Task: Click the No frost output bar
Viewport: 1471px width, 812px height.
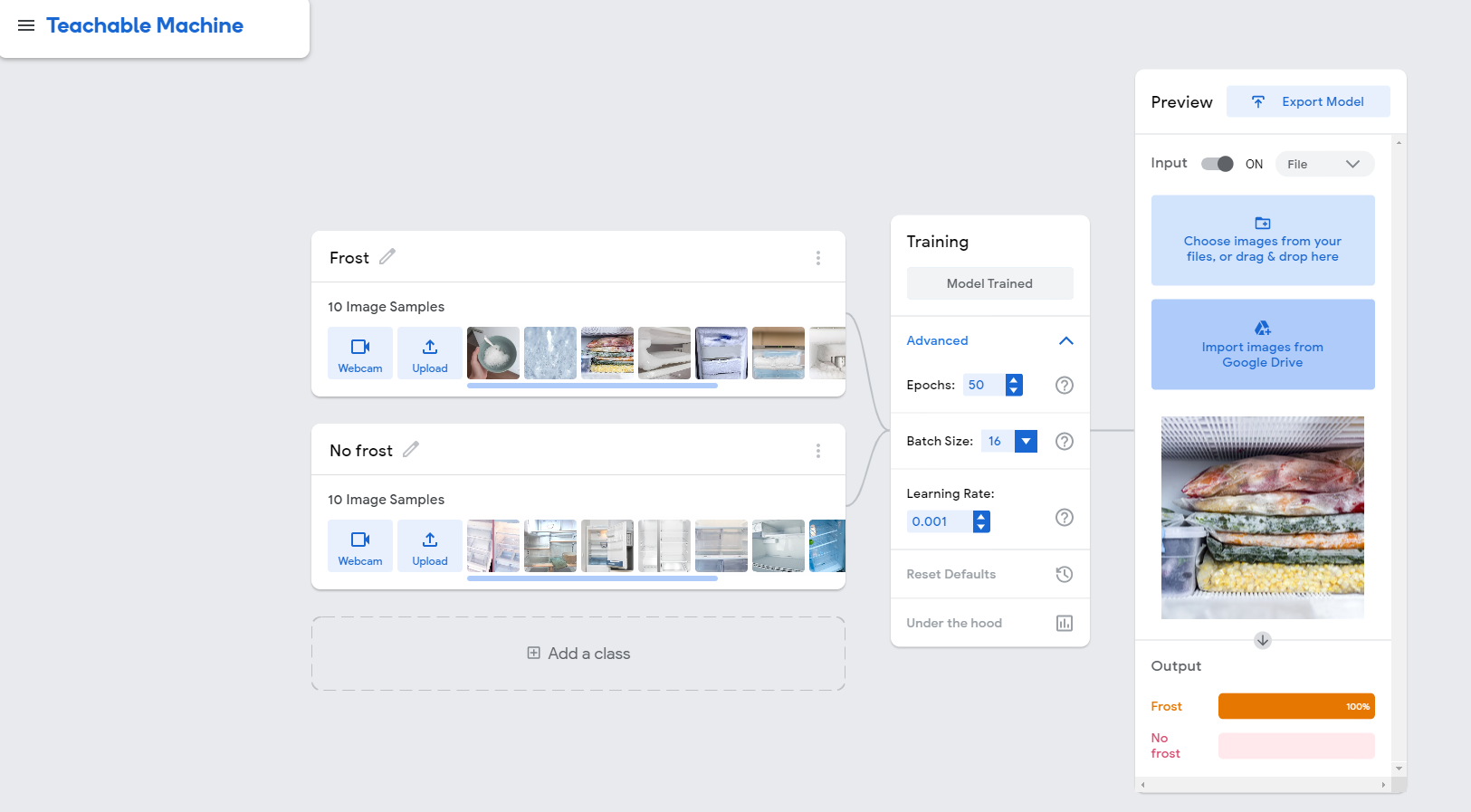Action: coord(1296,746)
